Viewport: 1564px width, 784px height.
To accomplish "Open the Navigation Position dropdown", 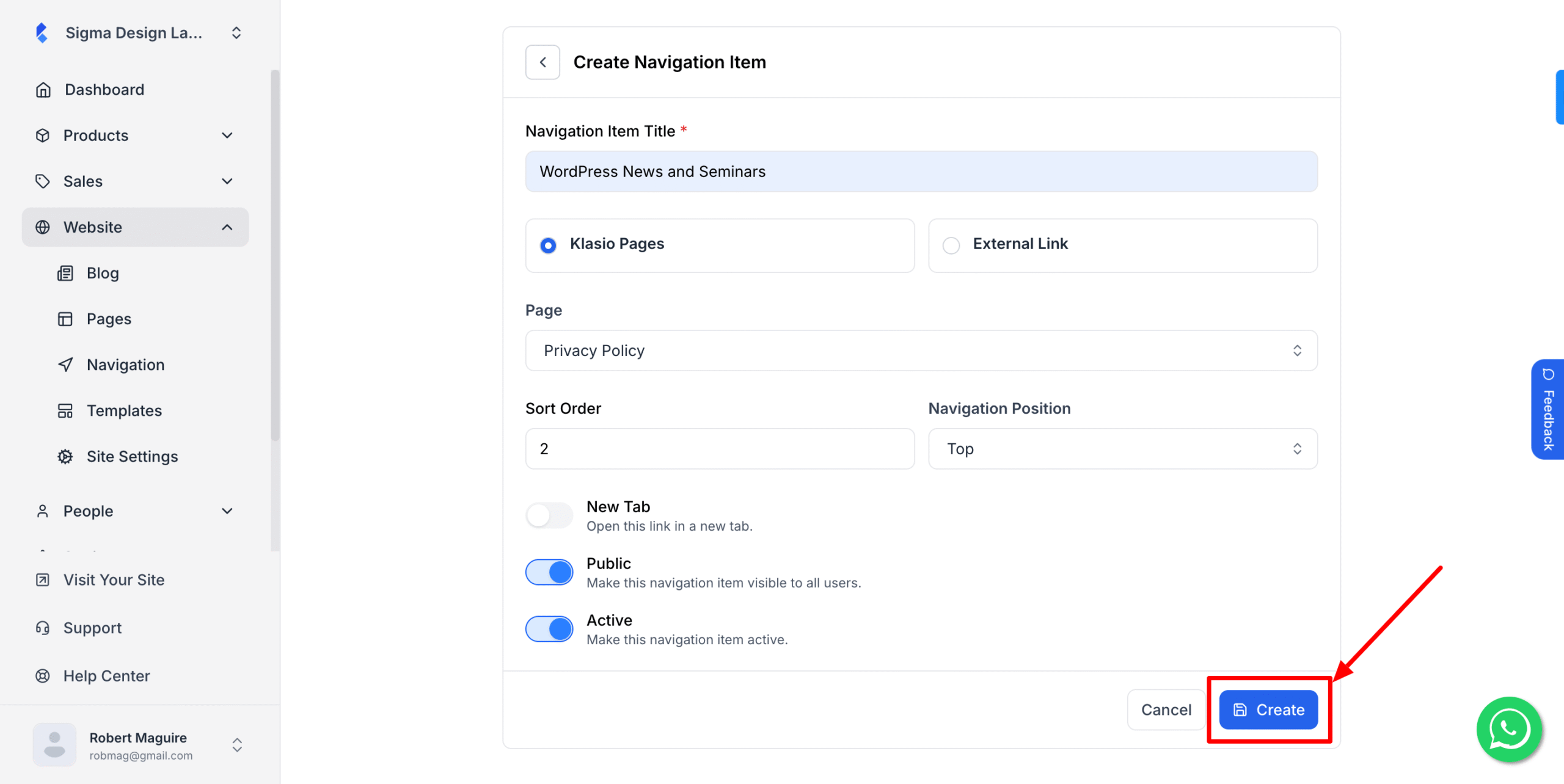I will pos(1123,449).
